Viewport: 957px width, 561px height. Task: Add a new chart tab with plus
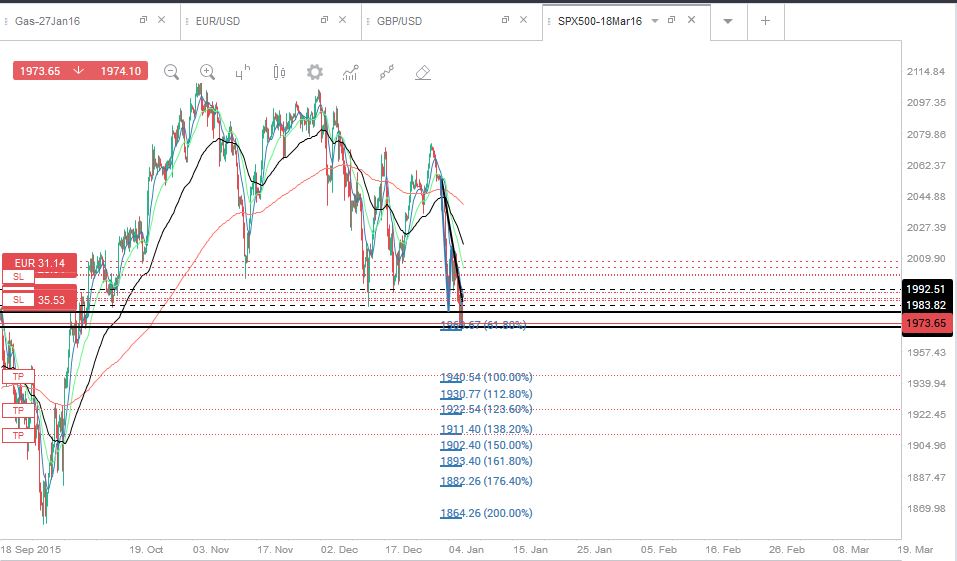pos(765,20)
